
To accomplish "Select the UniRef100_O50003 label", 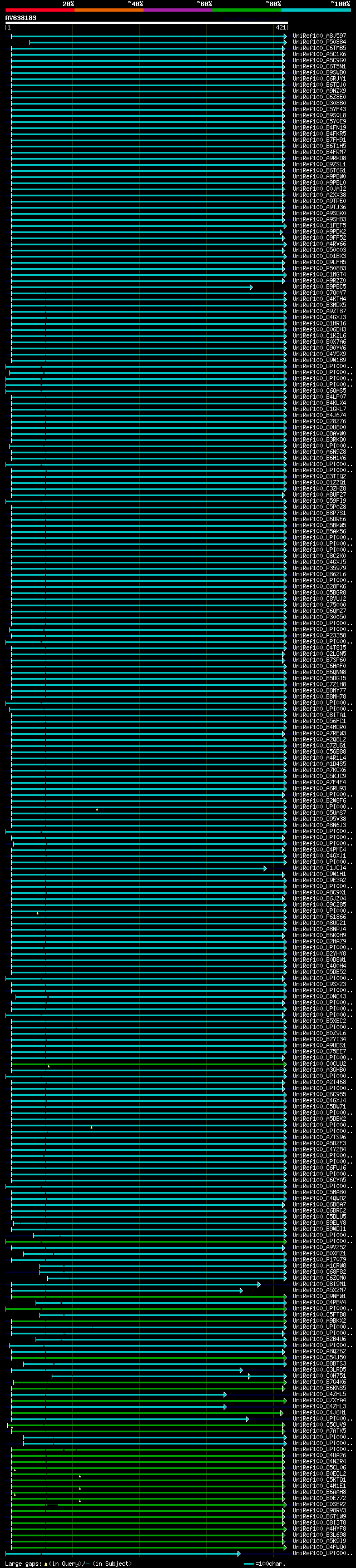I will (319, 250).
